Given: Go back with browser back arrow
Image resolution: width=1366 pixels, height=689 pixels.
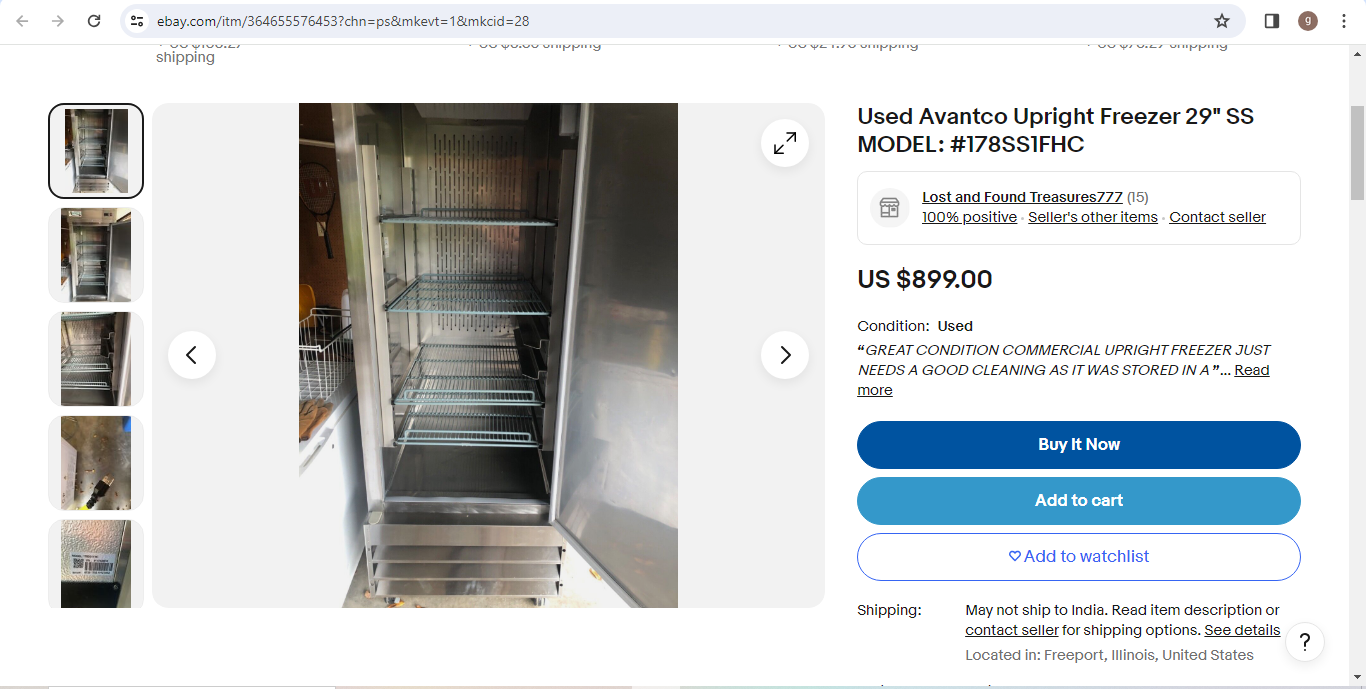Looking at the screenshot, I should tap(22, 21).
